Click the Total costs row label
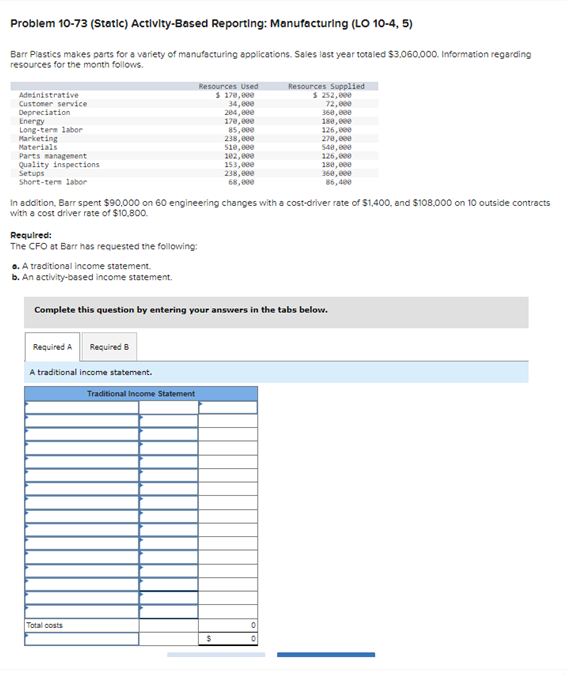 (x=44, y=625)
